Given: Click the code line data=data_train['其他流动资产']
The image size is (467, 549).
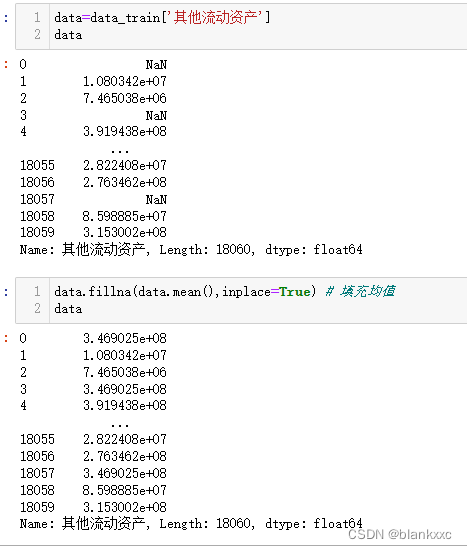Looking at the screenshot, I should (x=162, y=17).
